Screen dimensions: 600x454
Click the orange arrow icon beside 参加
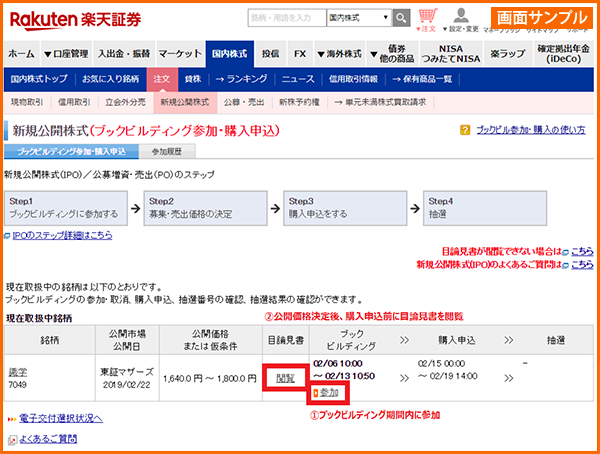click(316, 393)
